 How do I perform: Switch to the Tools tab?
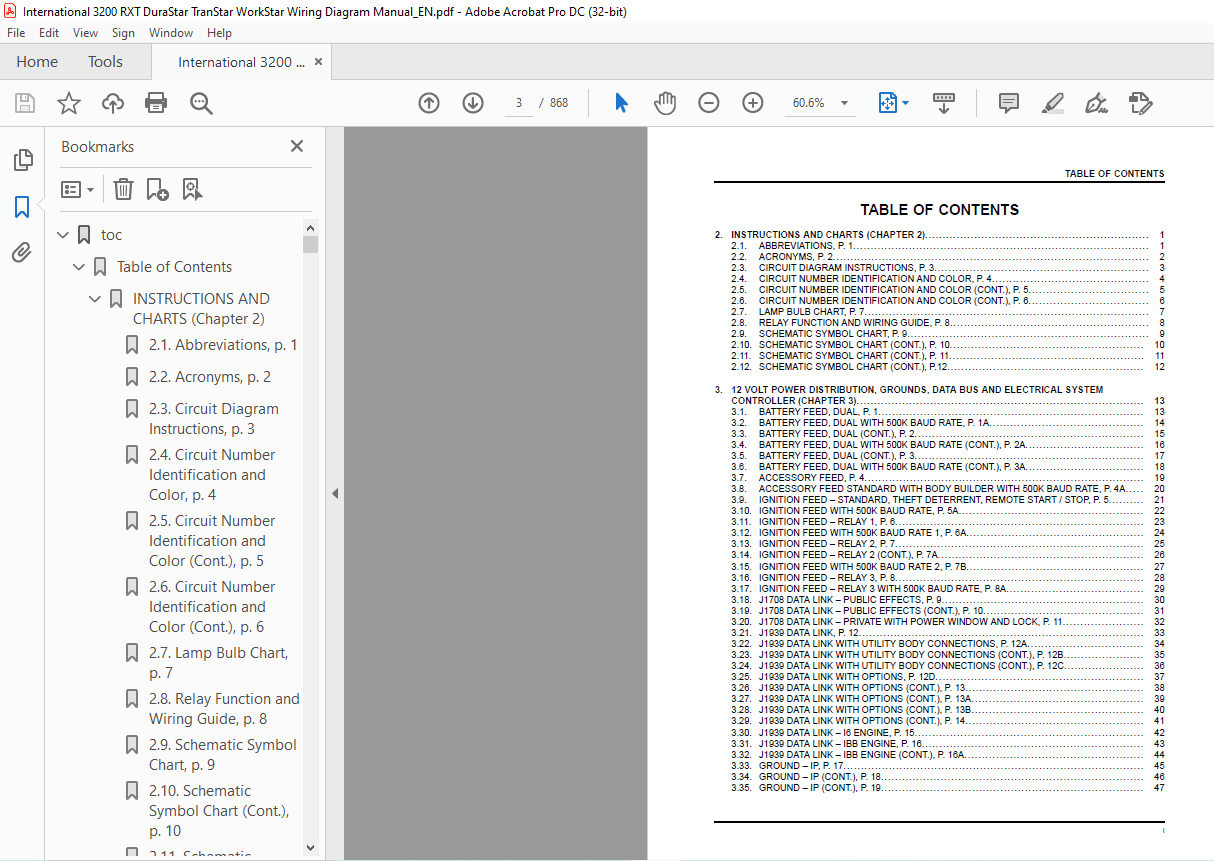pos(105,62)
